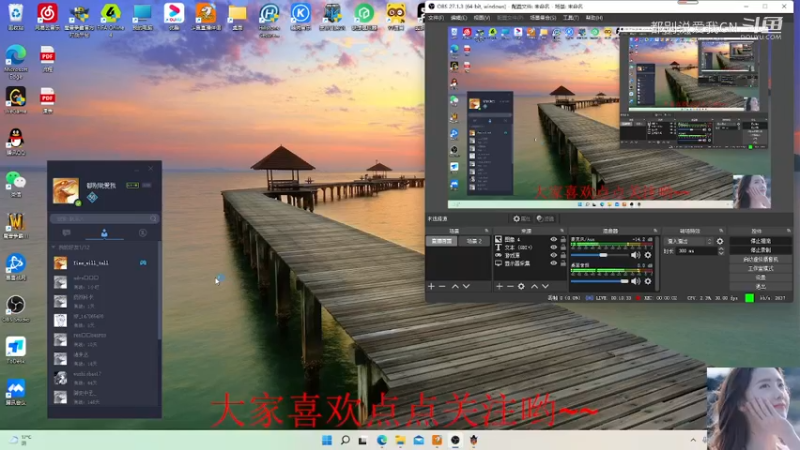Open the 淡入淡出 transition dropdown

coord(688,241)
